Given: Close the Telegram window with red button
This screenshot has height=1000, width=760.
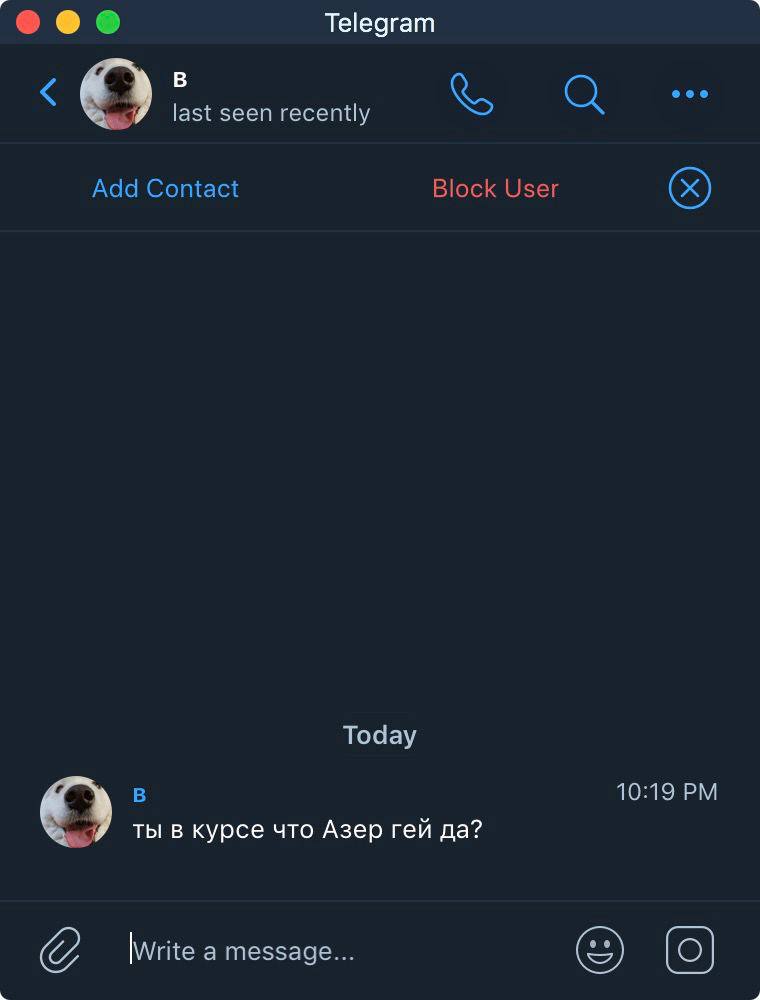Looking at the screenshot, I should [28, 22].
